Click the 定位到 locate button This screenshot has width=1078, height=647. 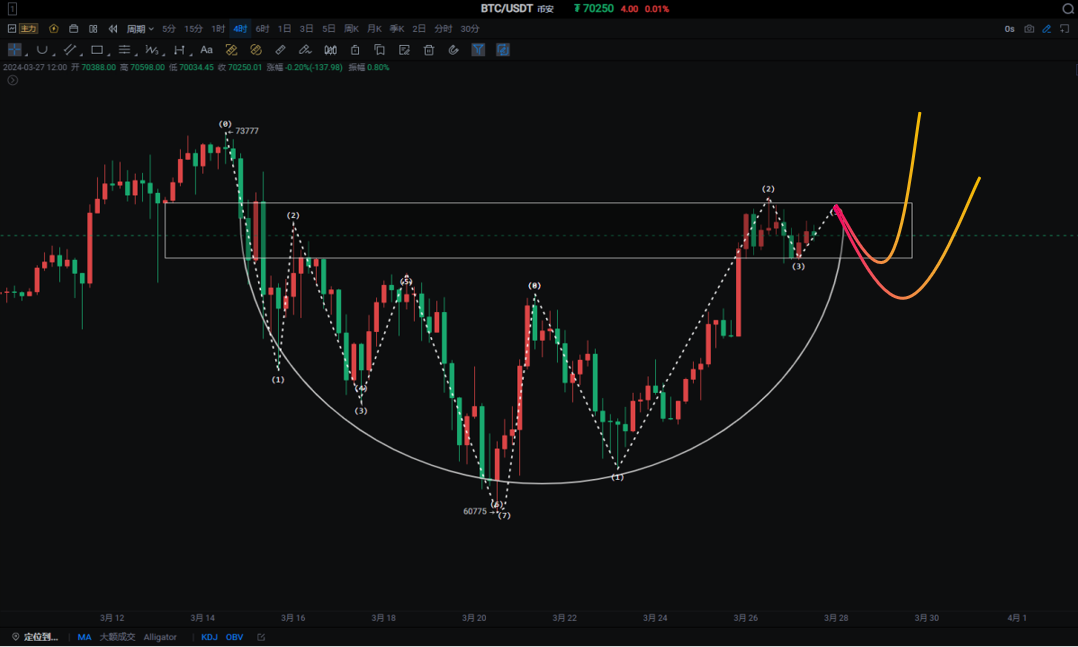click(35, 637)
